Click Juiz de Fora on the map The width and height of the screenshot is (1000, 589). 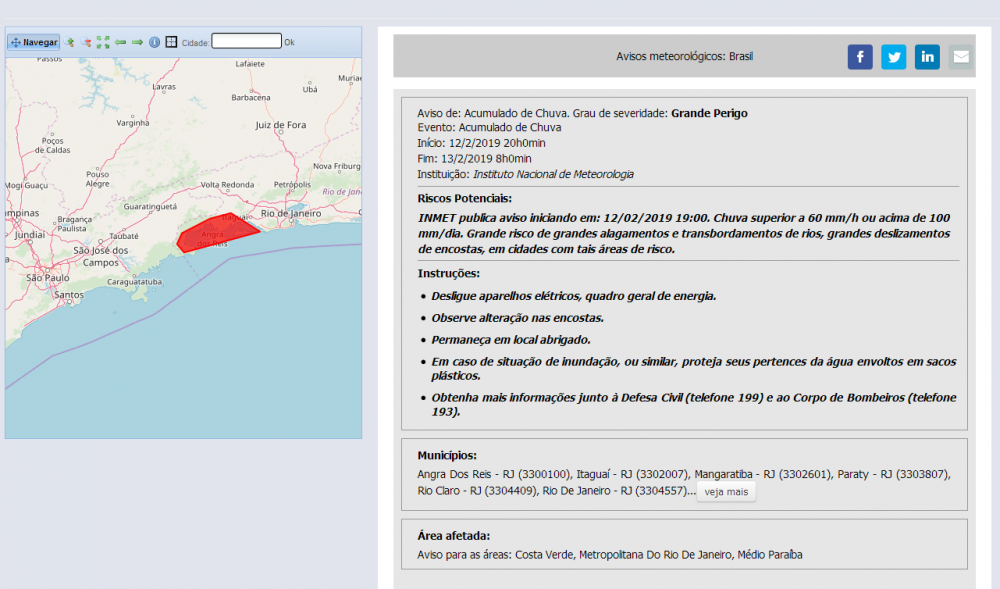[279, 125]
